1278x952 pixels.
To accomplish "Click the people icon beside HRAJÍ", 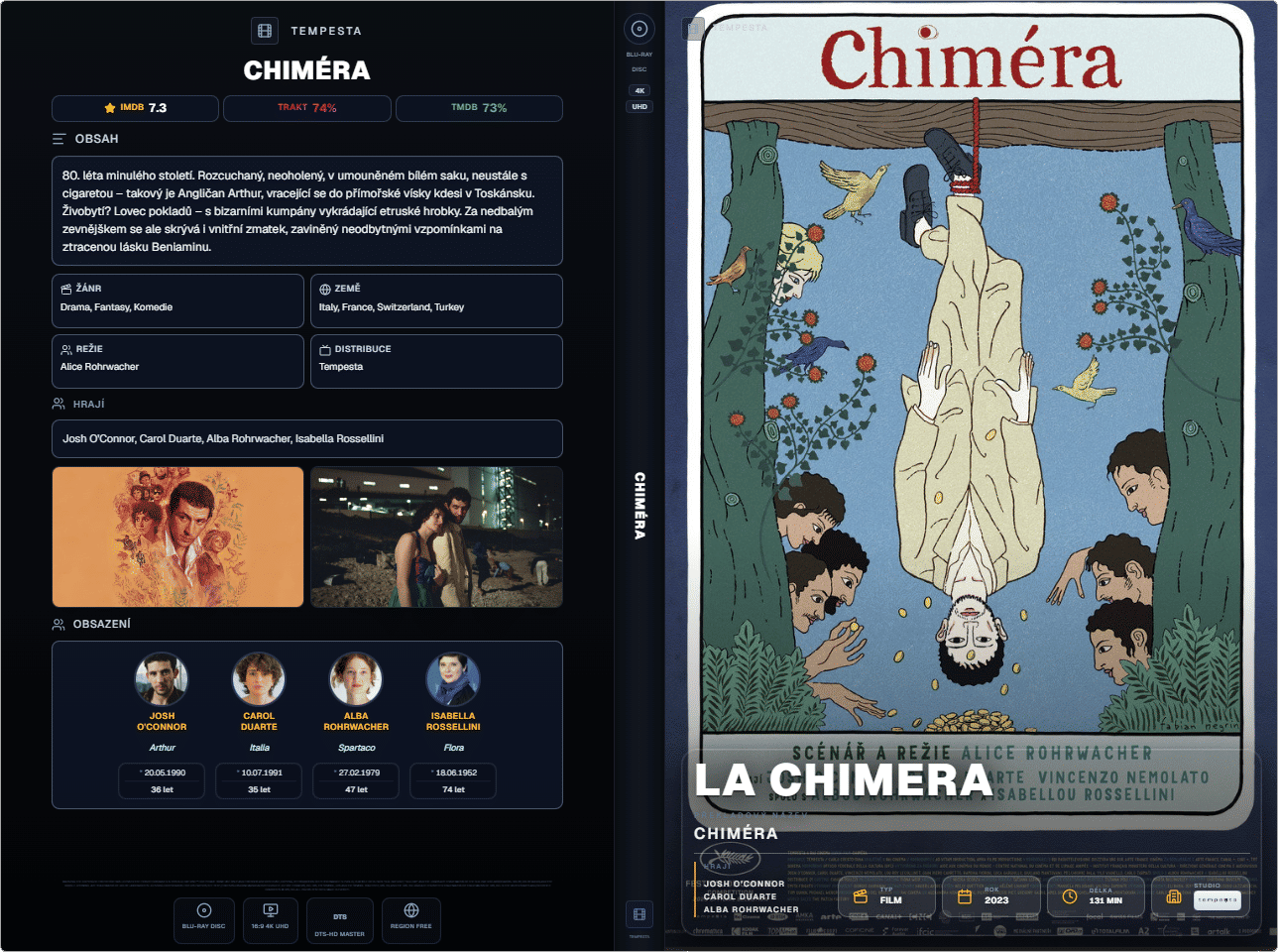I will pyautogui.click(x=59, y=404).
